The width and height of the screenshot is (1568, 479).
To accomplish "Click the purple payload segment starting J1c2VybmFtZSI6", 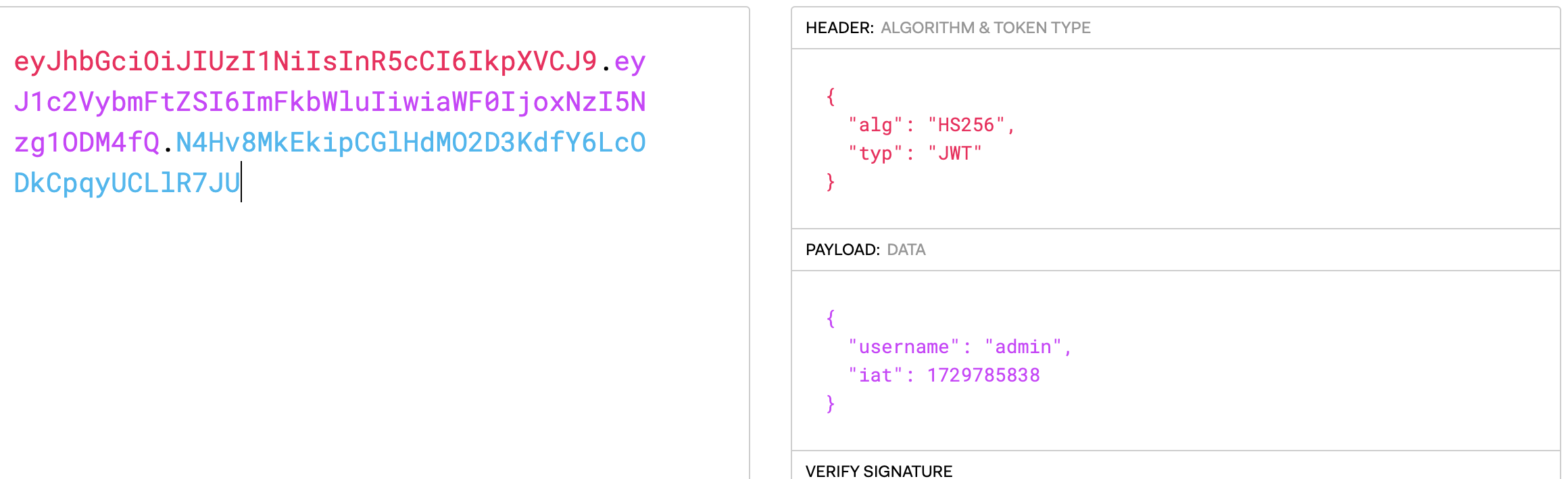I will click(330, 102).
